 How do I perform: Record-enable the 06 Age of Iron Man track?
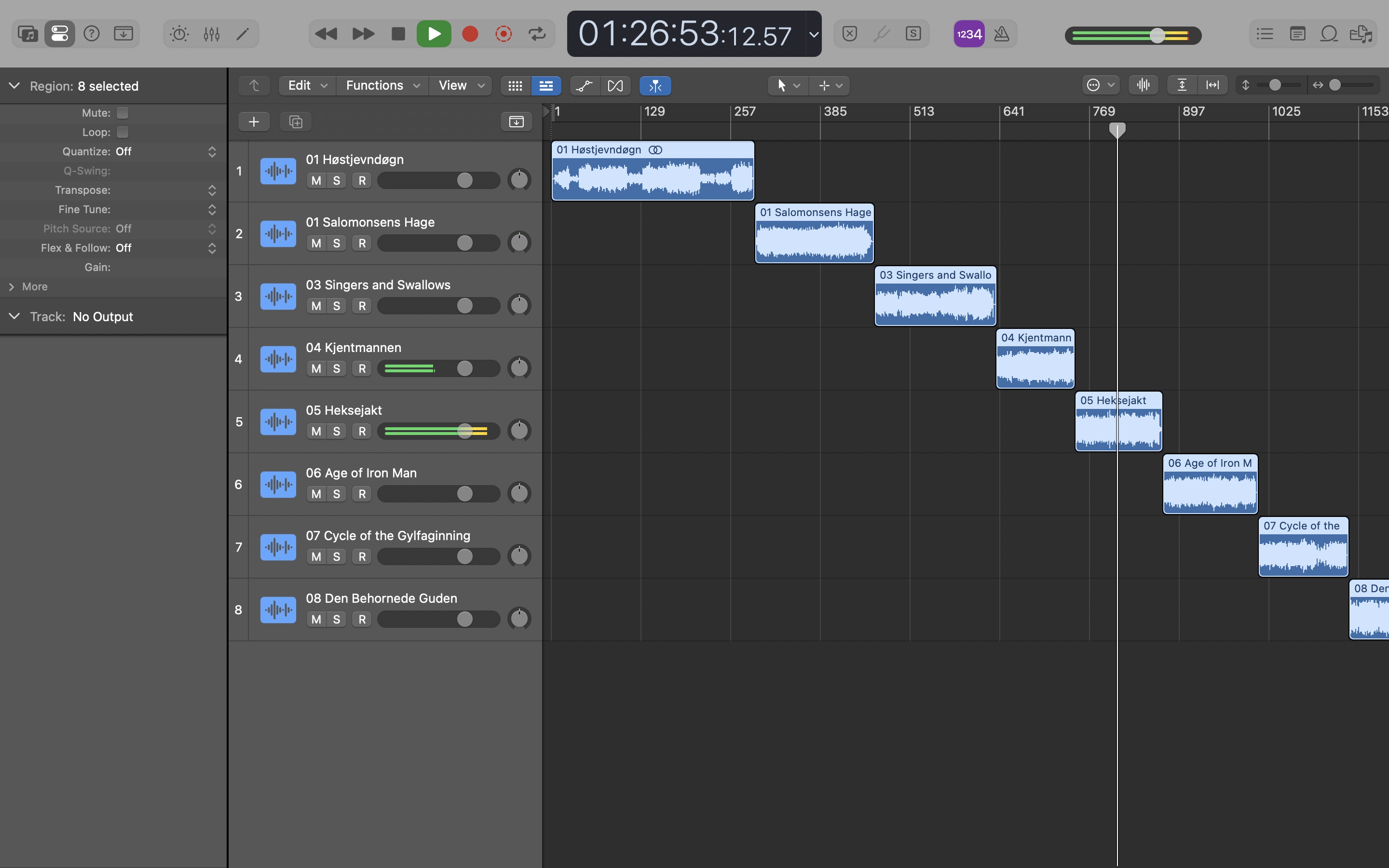click(x=362, y=494)
